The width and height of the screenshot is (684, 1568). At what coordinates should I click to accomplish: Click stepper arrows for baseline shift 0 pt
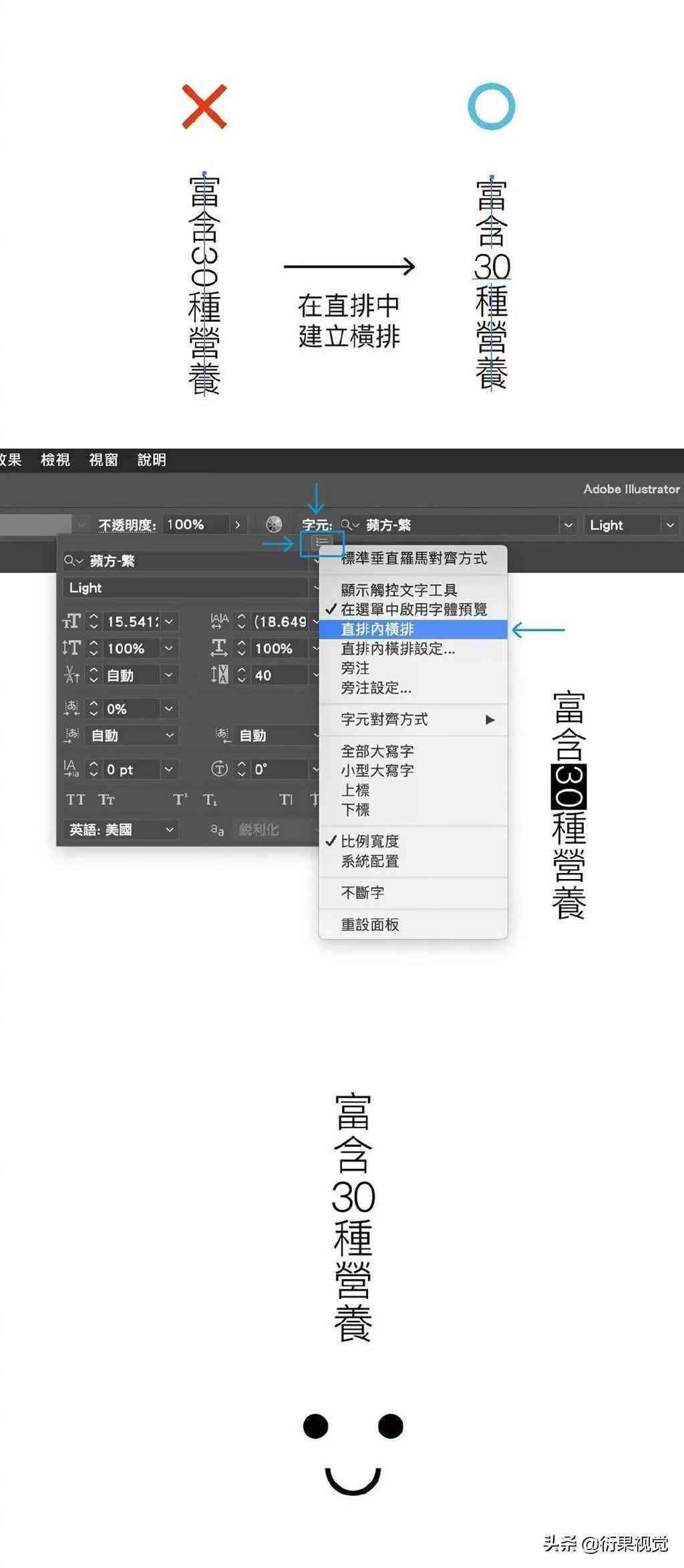coord(94,769)
